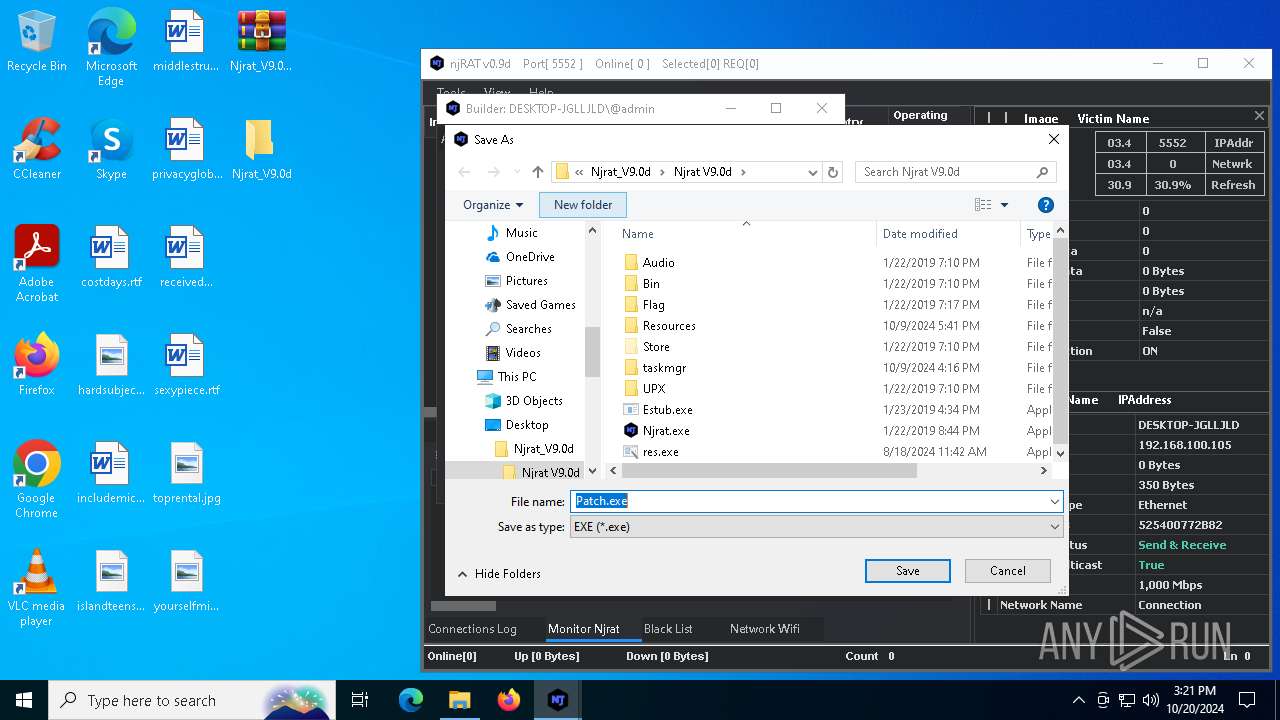The width and height of the screenshot is (1280, 720).
Task: Open Recycle Bin desktop icon
Action: point(37,42)
